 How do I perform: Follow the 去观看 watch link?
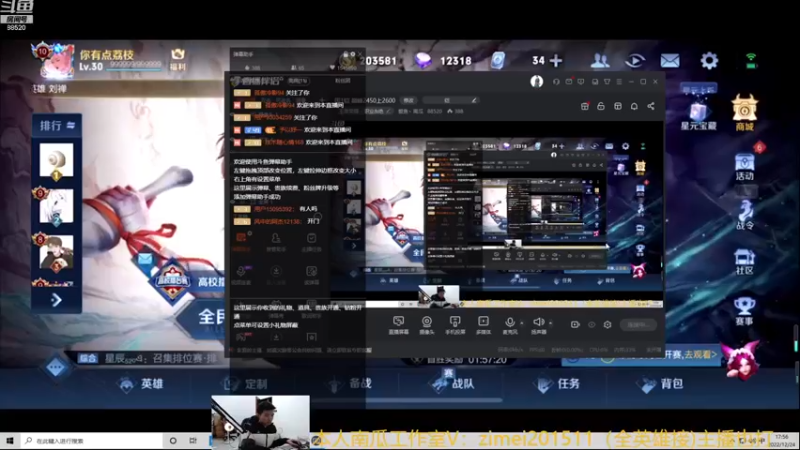point(702,354)
